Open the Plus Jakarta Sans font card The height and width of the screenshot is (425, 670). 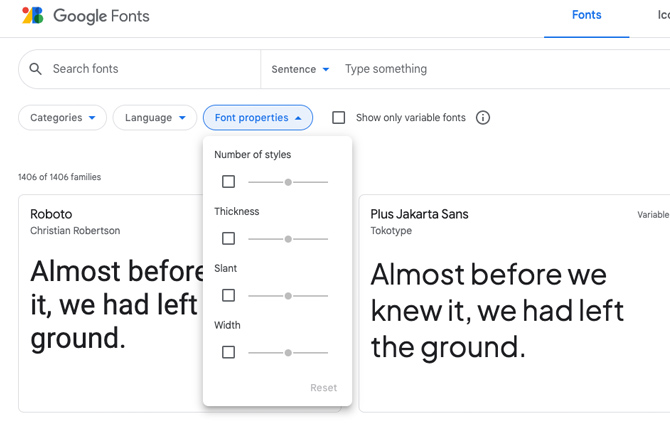(x=514, y=303)
